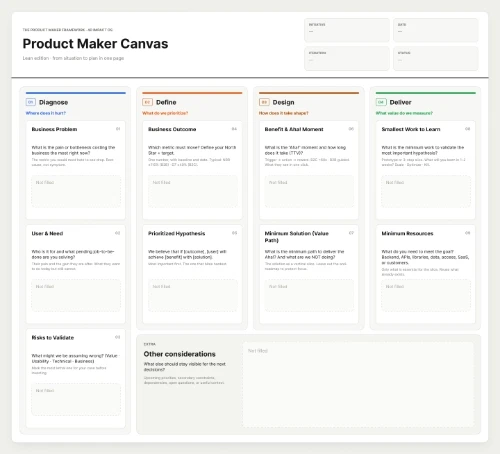Click the Define section heading
This screenshot has width=500, height=454.
pyautogui.click(x=166, y=102)
